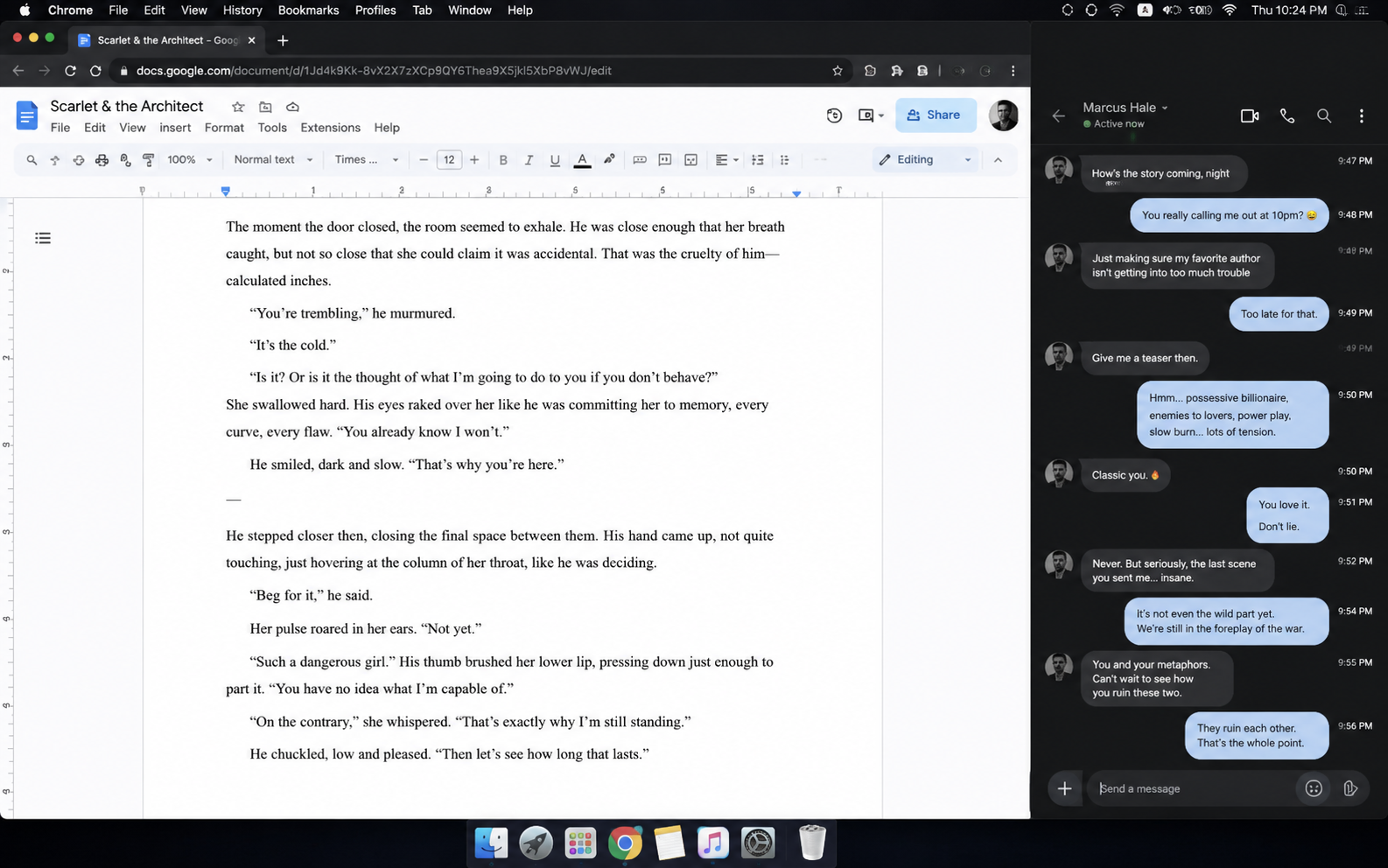Open the emoji picker in chat
This screenshot has width=1388, height=868.
coord(1314,788)
